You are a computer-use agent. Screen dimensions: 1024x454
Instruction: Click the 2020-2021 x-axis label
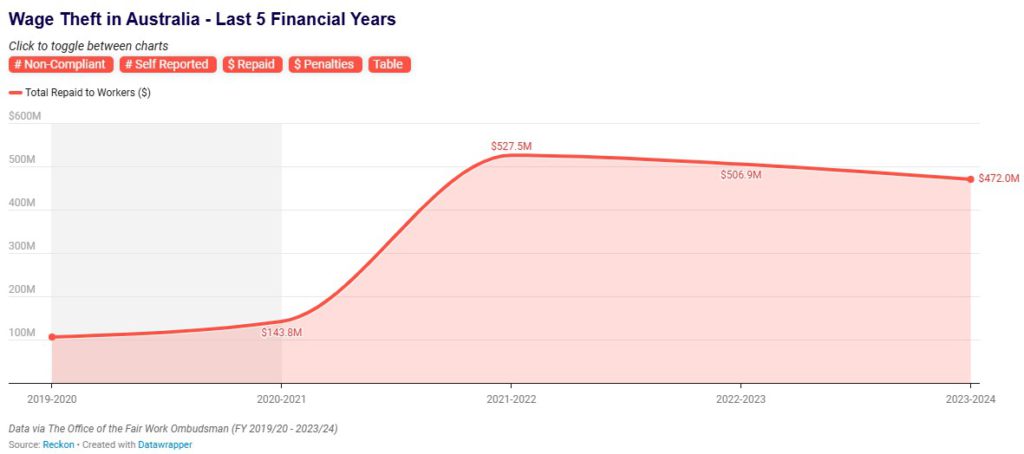click(281, 398)
